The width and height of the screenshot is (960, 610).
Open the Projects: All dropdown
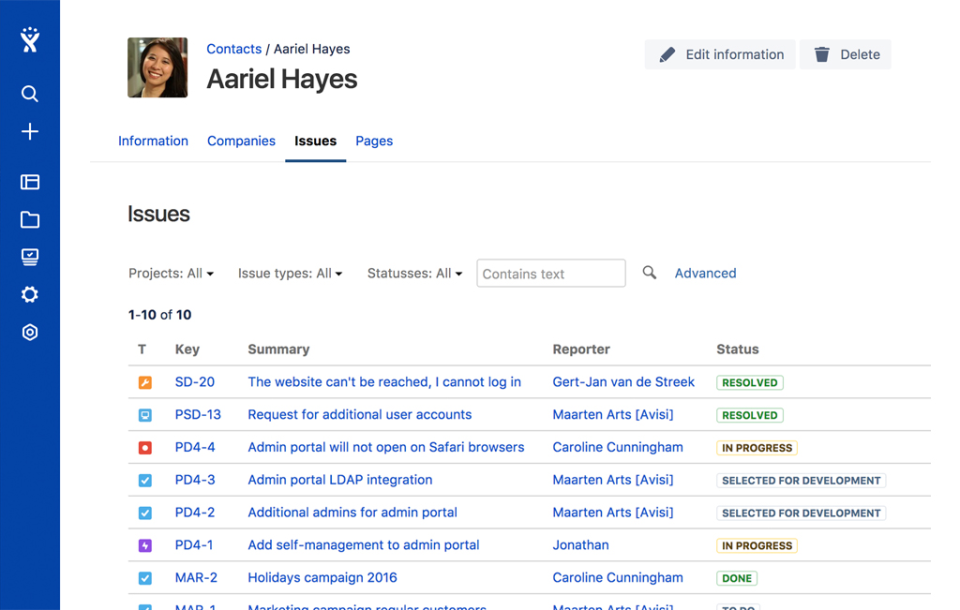pyautogui.click(x=171, y=272)
